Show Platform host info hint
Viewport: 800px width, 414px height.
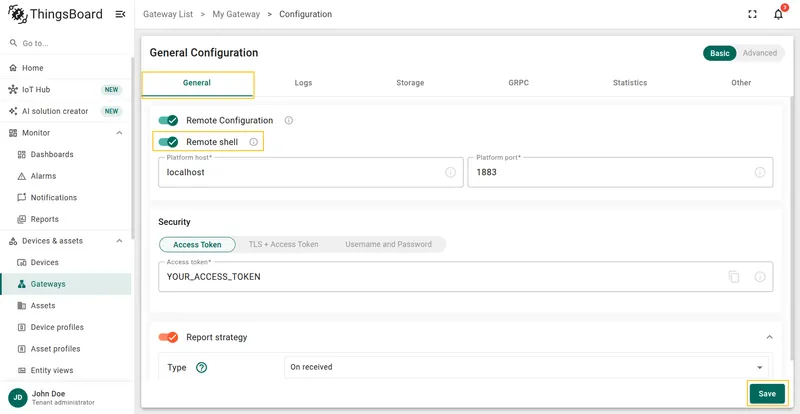pyautogui.click(x=451, y=173)
